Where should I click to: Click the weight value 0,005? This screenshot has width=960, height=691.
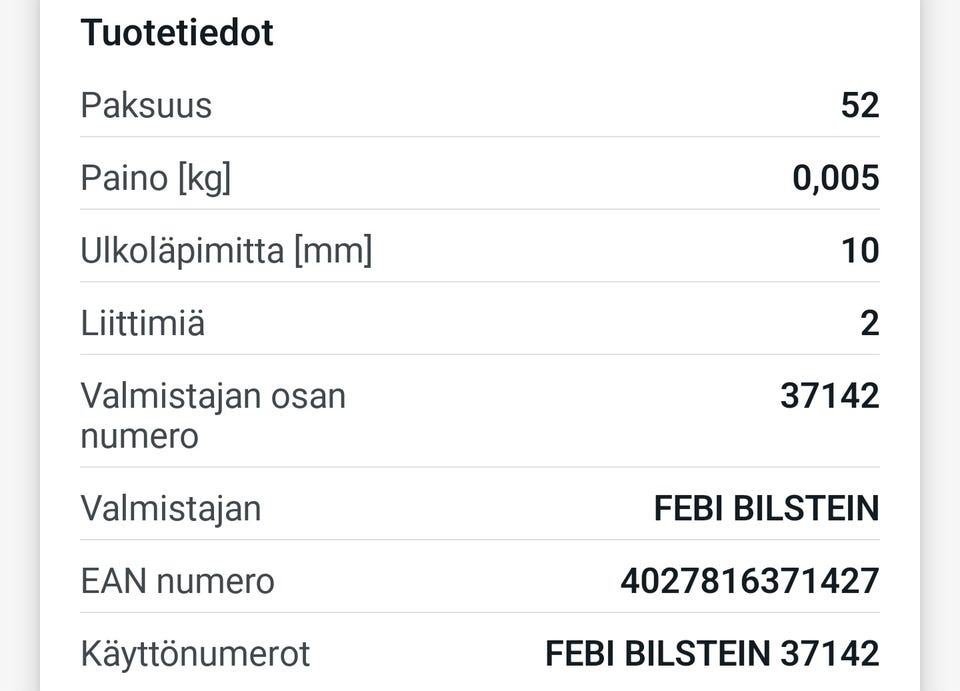836,178
